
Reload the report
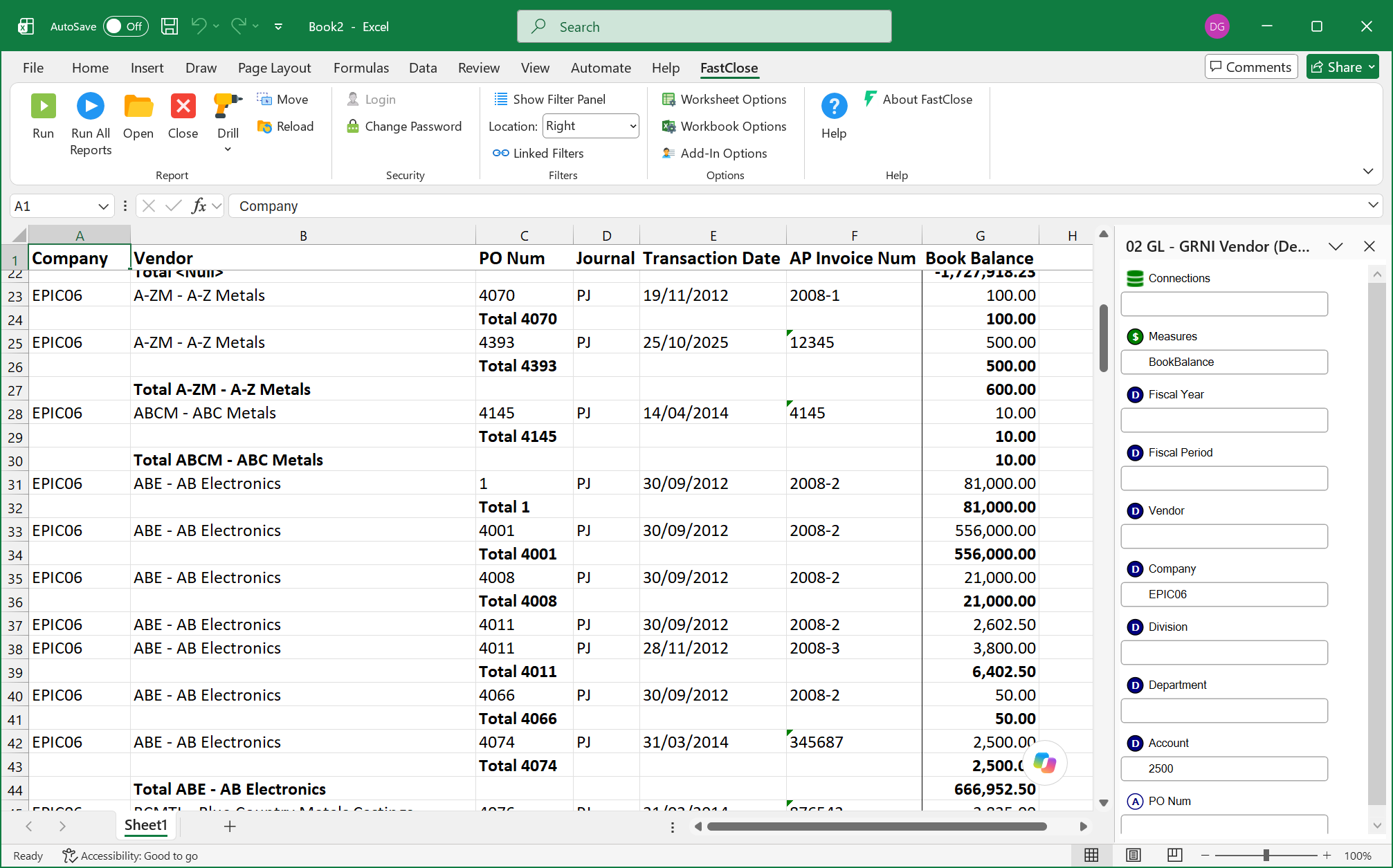286,127
